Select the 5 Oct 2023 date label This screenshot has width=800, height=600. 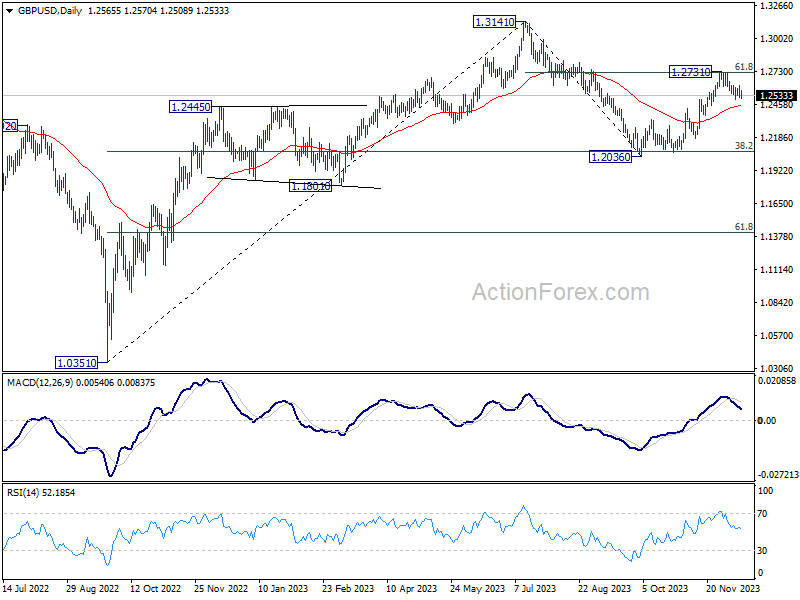[x=665, y=589]
